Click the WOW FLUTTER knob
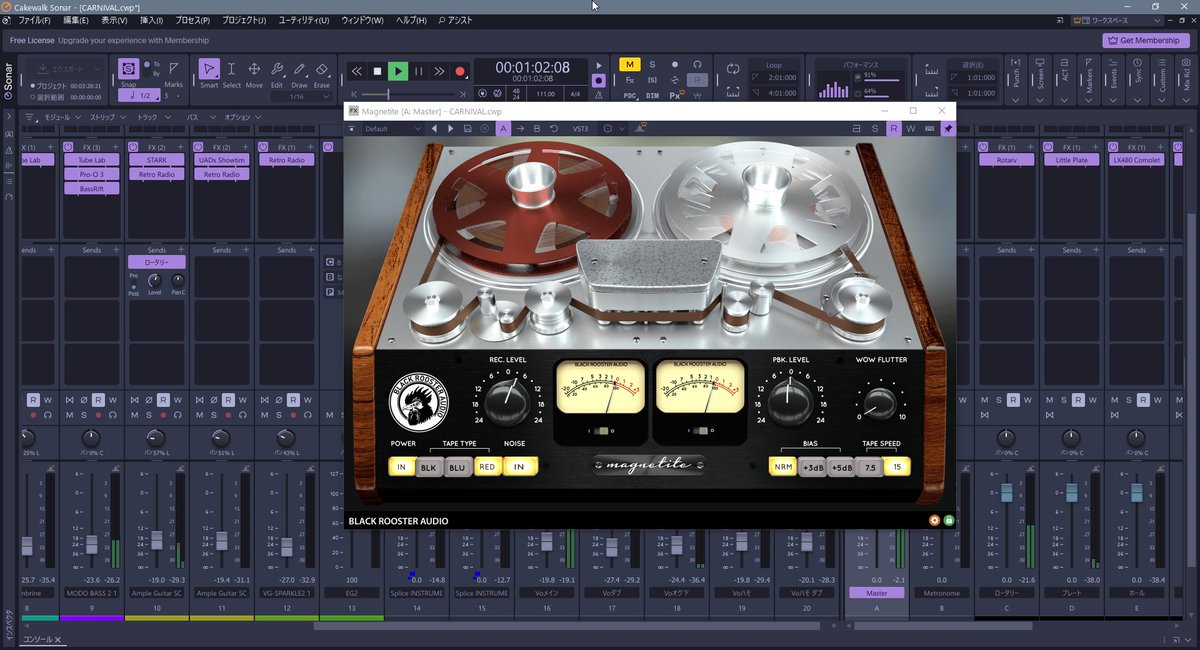 [x=879, y=404]
